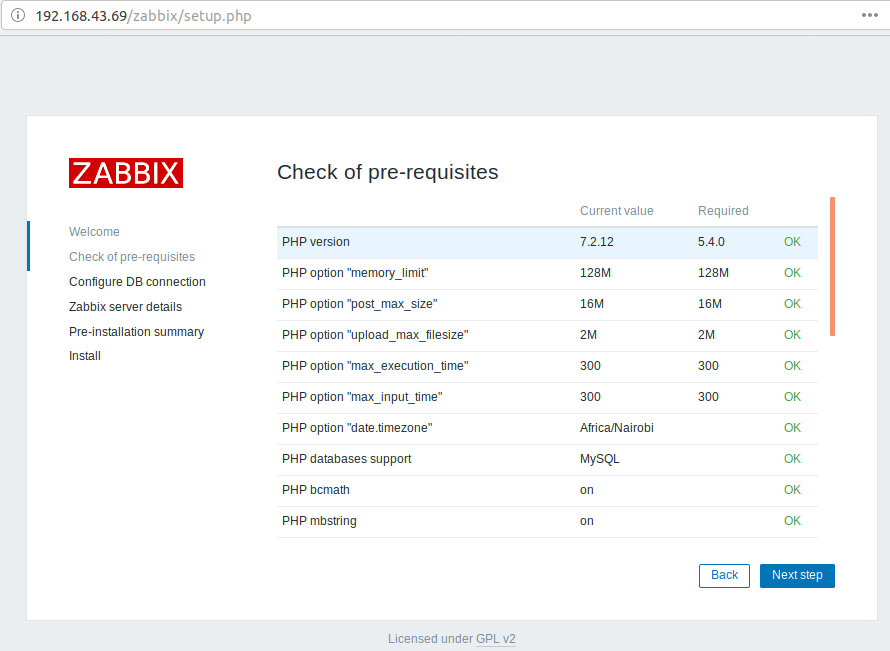The width and height of the screenshot is (890, 651).
Task: Select the PHP mbstring row label
Action: (320, 521)
